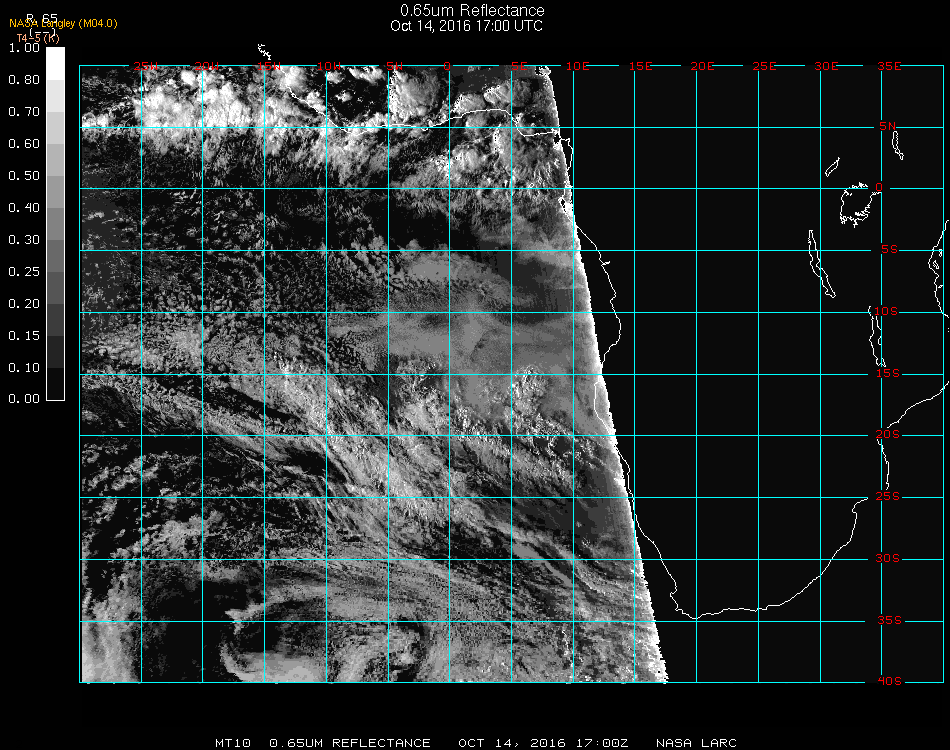Click the 15E longitude label
The image size is (950, 750).
[640, 66]
